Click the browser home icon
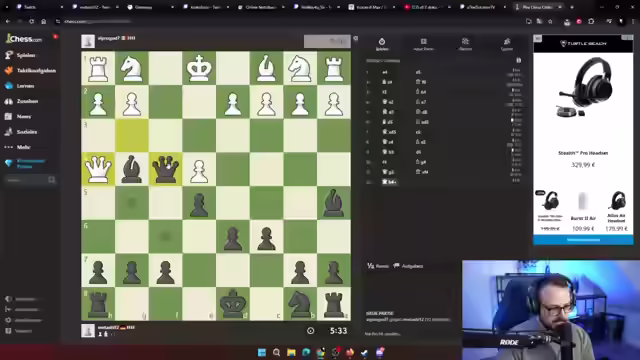This screenshot has height=360, width=640. 44,21
